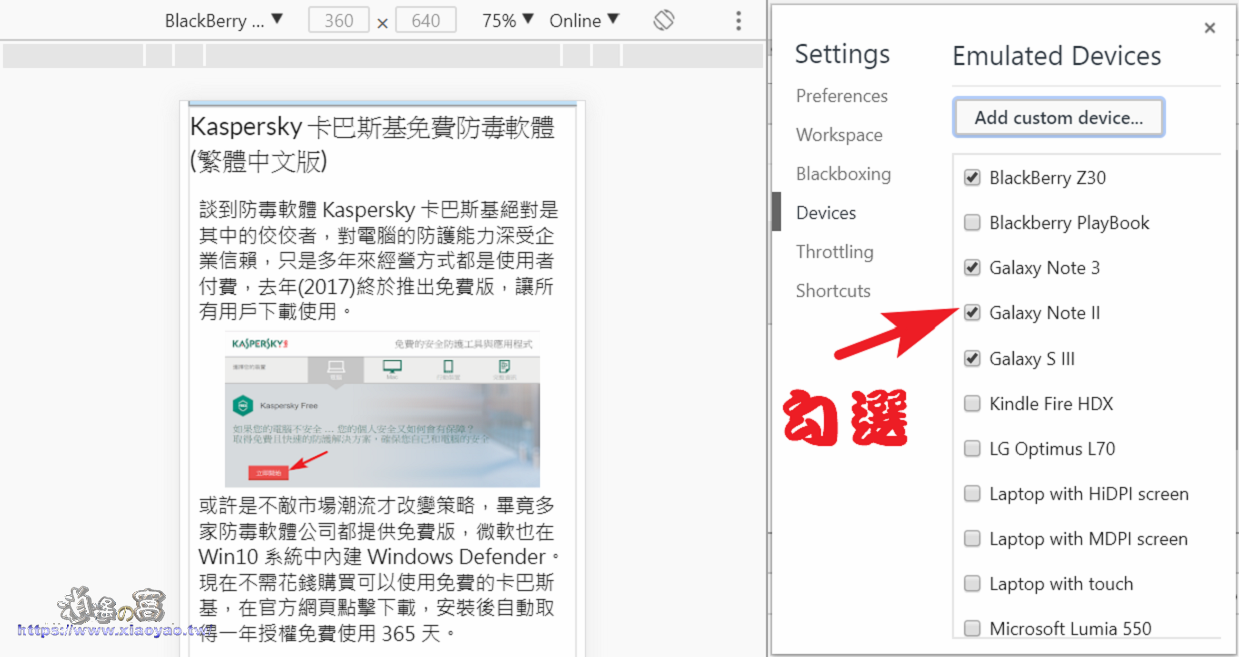Uncheck Galaxy Note 3 device
This screenshot has height=657, width=1239.
pyautogui.click(x=972, y=268)
